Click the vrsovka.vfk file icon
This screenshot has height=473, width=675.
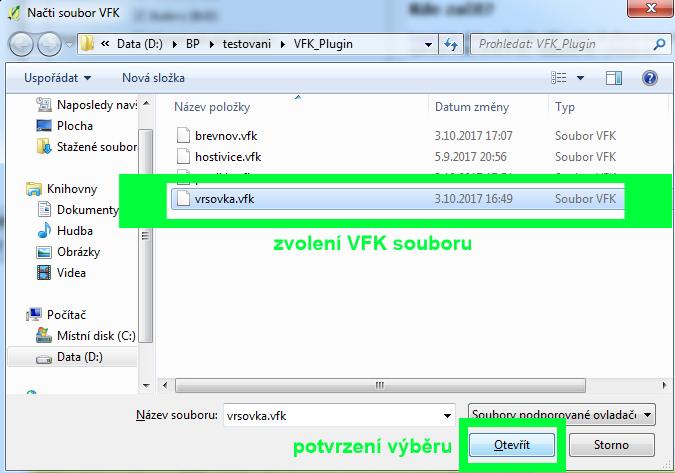(183, 198)
